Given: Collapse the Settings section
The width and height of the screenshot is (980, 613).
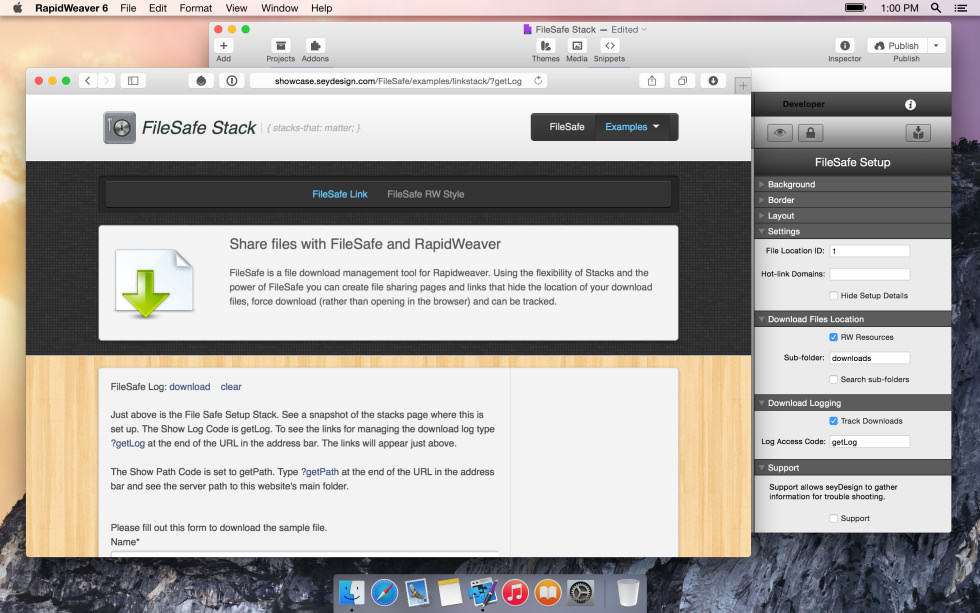Looking at the screenshot, I should point(852,231).
